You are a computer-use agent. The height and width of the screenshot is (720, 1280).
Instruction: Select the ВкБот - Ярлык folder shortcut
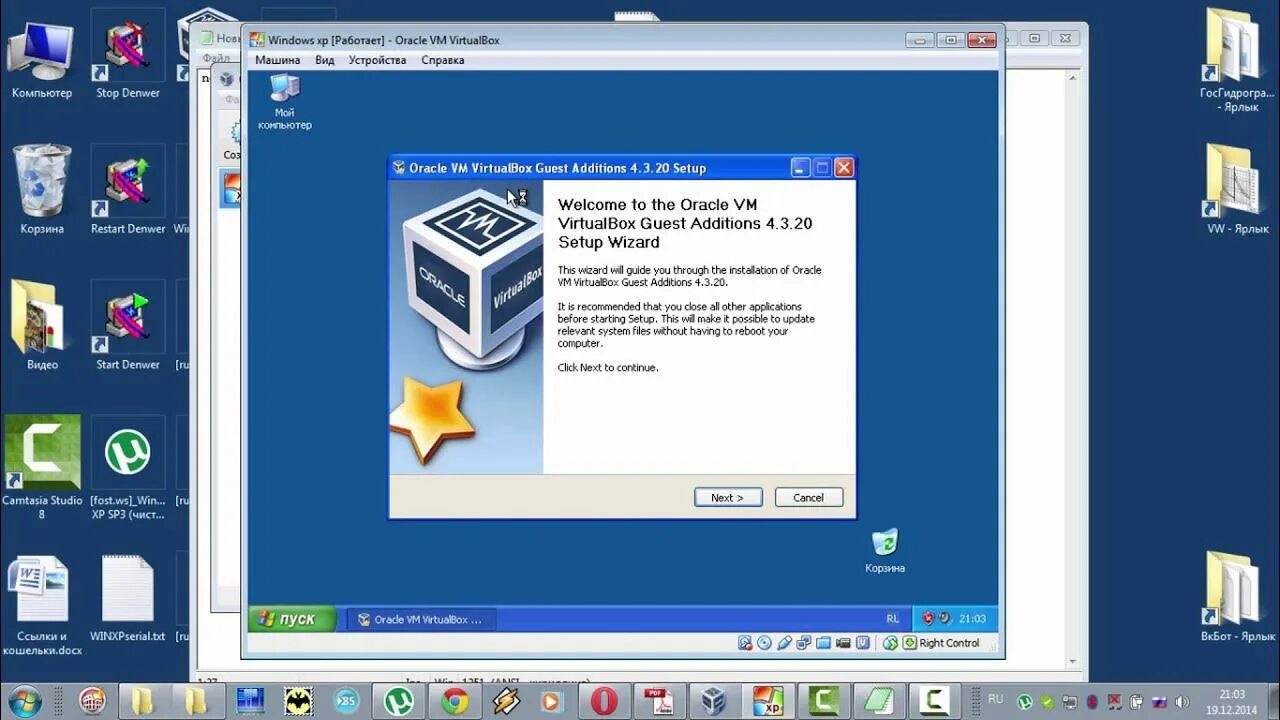(1238, 597)
